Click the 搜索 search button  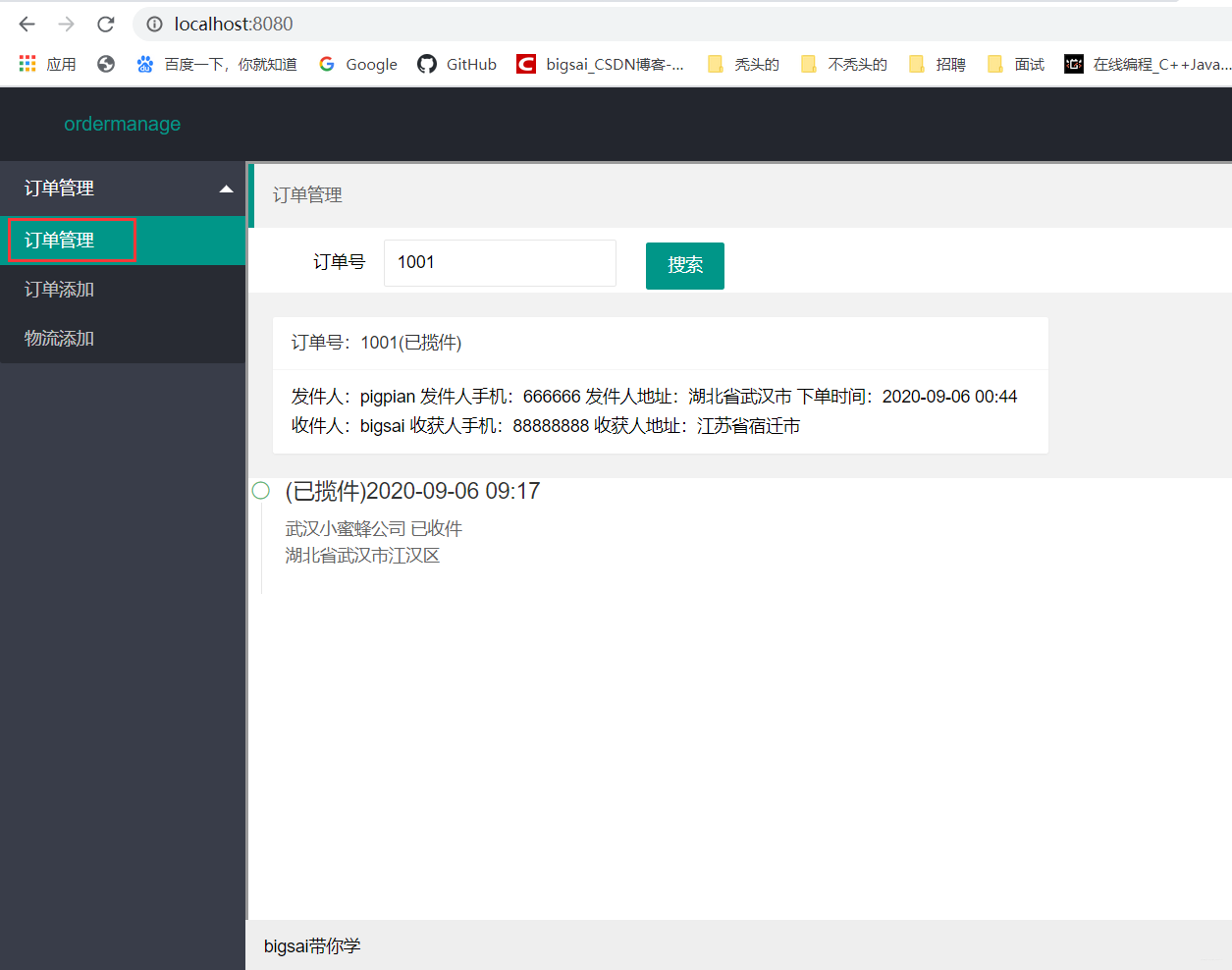(x=684, y=265)
